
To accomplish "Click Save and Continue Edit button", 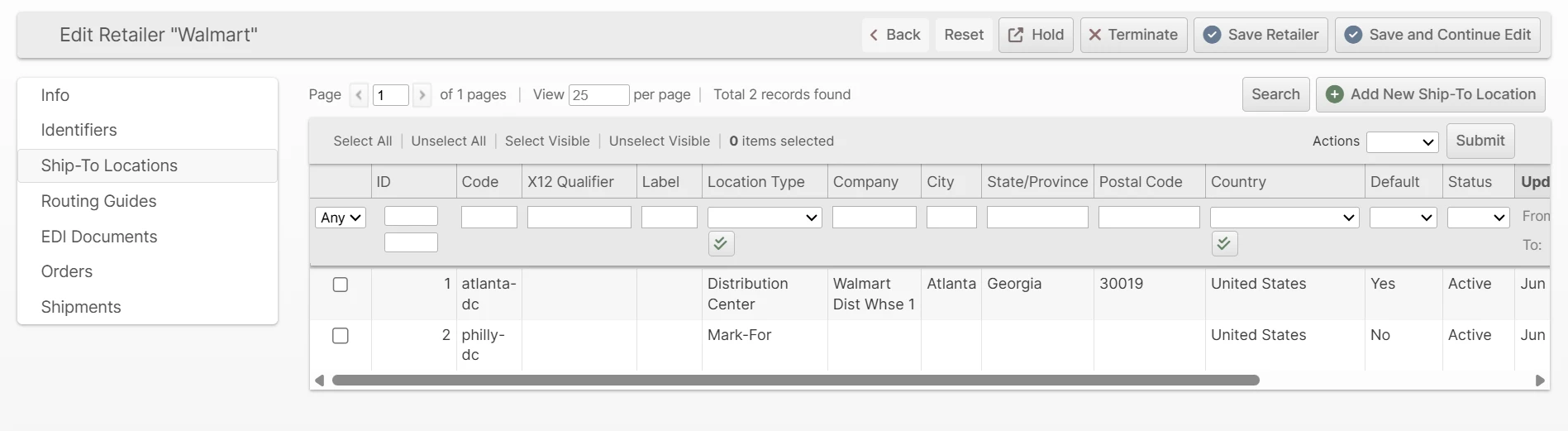I will pyautogui.click(x=1437, y=35).
